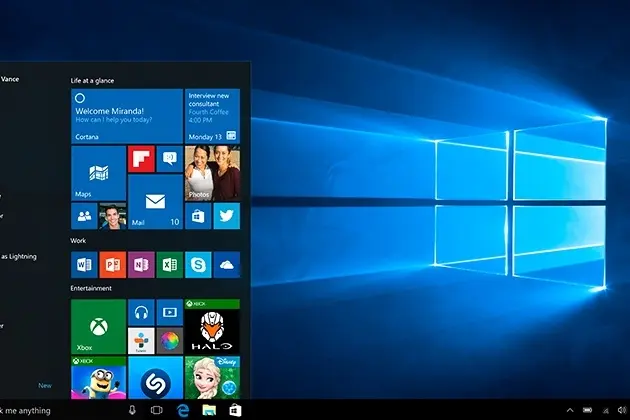This screenshot has height=420, width=630.
Task: Launch the Maps tile
Action: pos(98,173)
